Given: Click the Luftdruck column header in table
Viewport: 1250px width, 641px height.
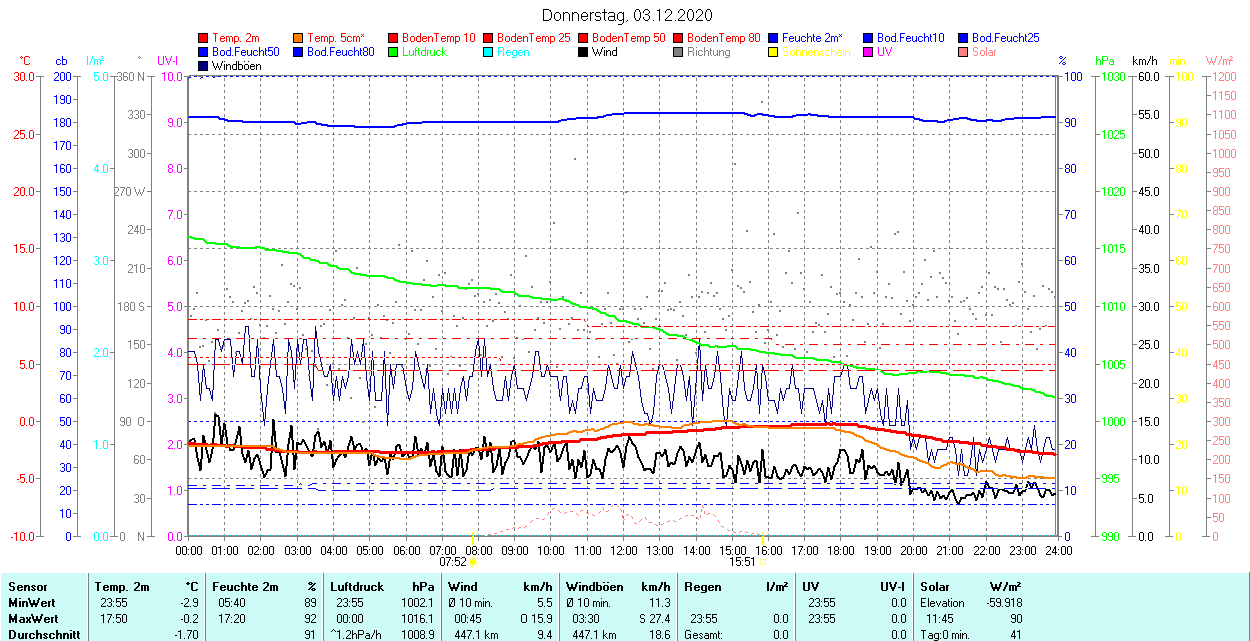Looking at the screenshot, I should point(356,587).
